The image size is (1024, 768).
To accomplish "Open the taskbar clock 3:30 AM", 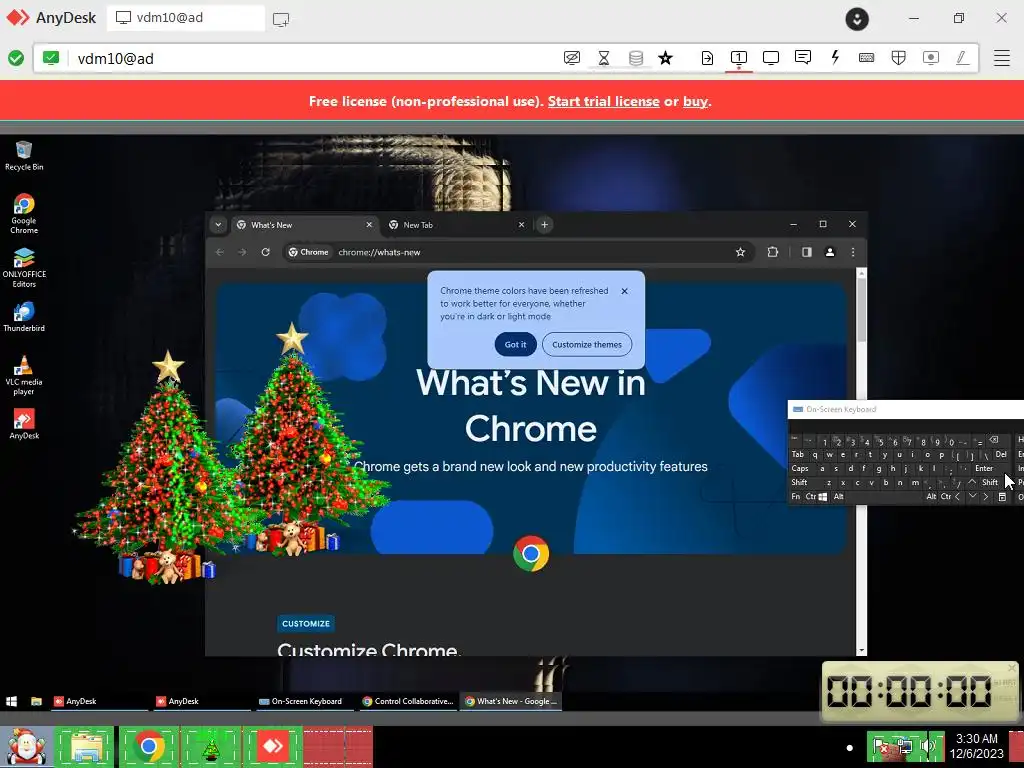I will click(977, 746).
